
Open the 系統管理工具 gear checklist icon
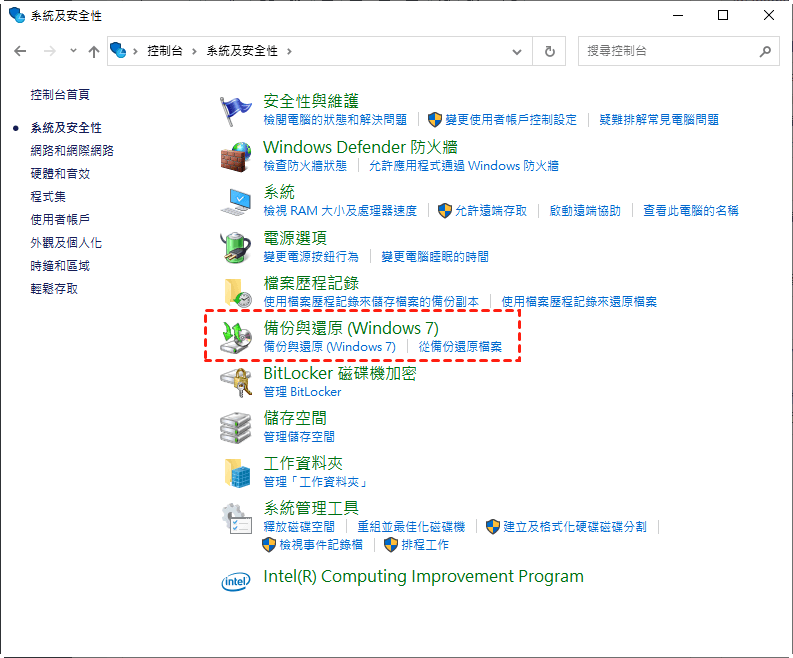point(237,518)
